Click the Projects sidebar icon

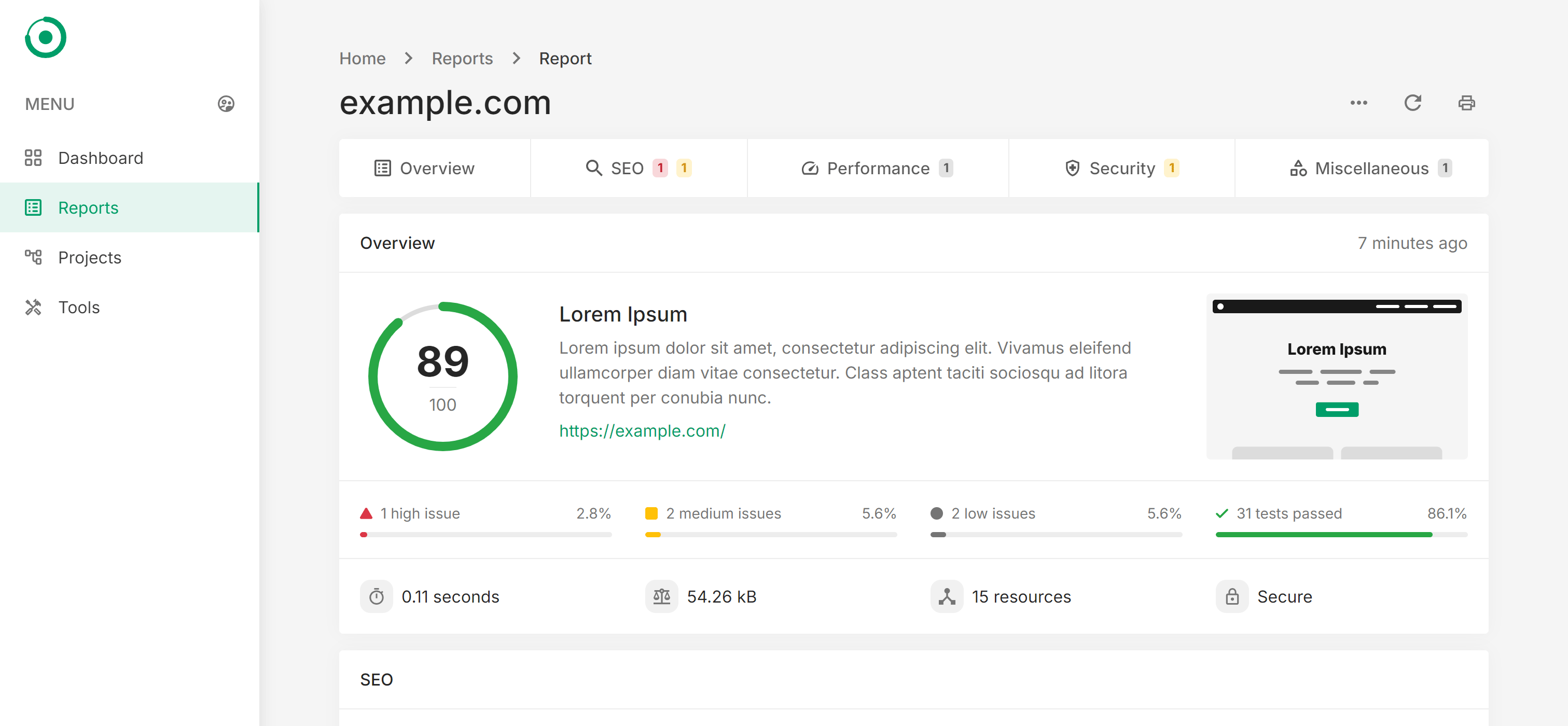tap(34, 257)
